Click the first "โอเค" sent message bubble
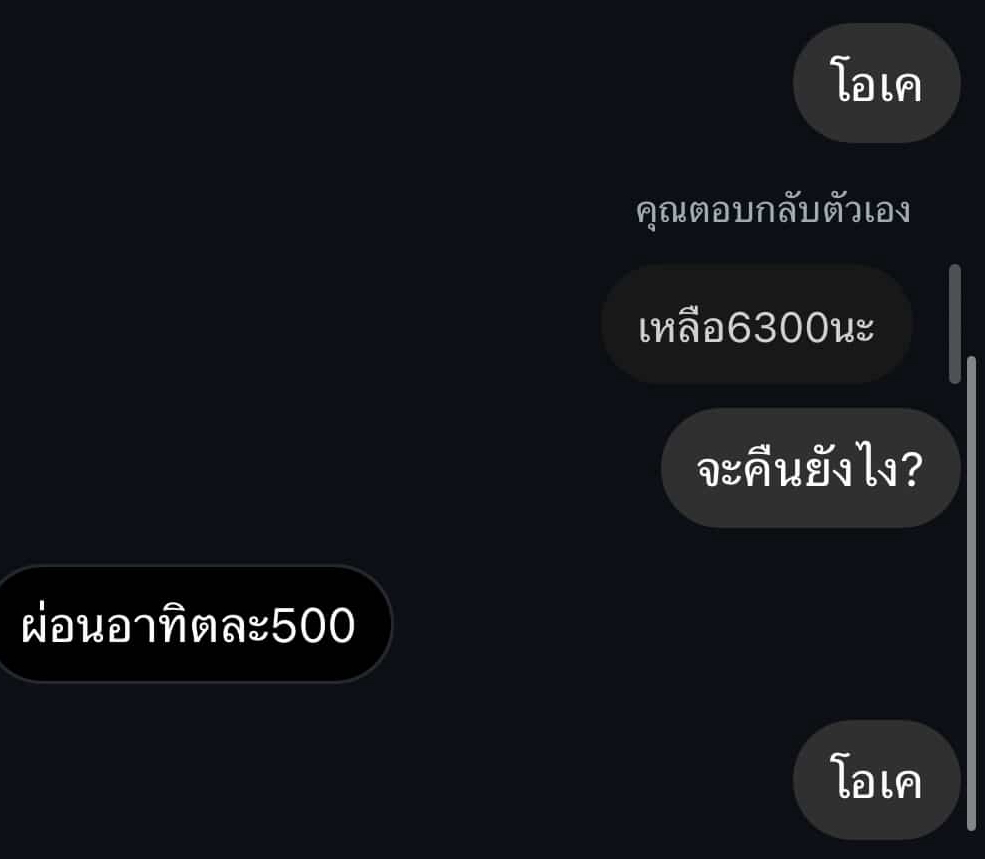This screenshot has width=985, height=859. click(x=876, y=83)
